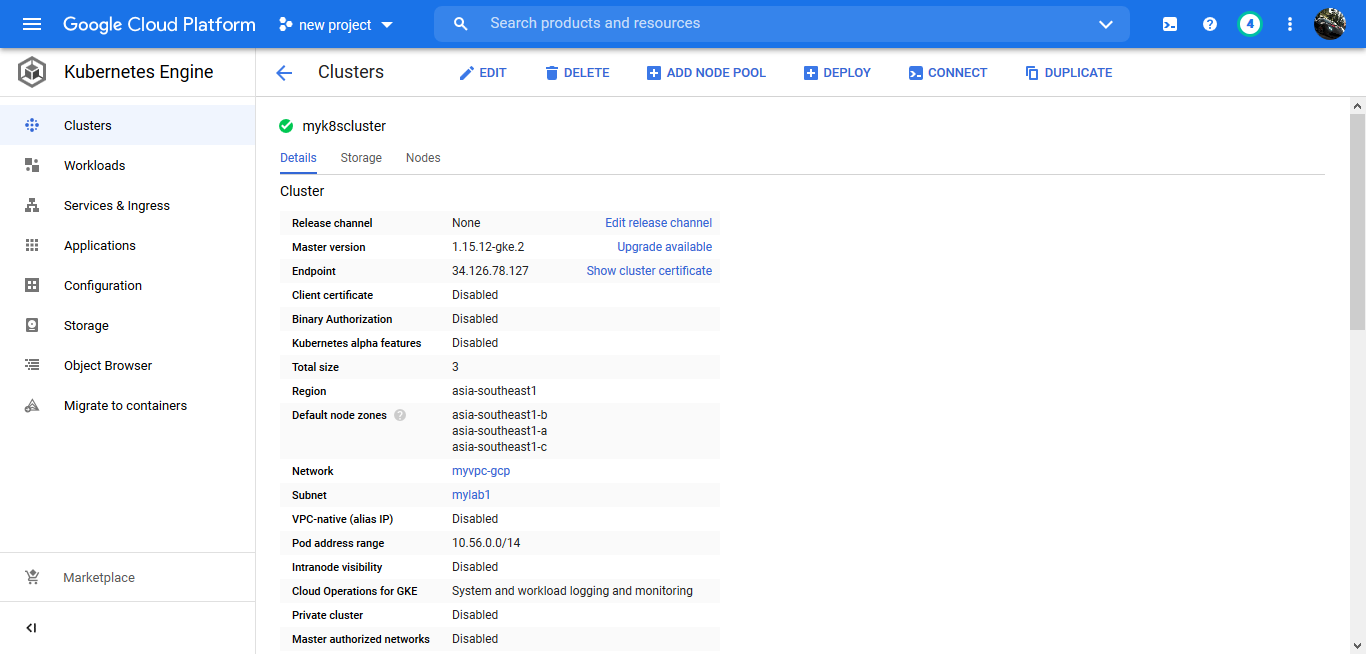Viewport: 1366px width, 654px height.
Task: Go back using the left arrow
Action: coord(284,72)
